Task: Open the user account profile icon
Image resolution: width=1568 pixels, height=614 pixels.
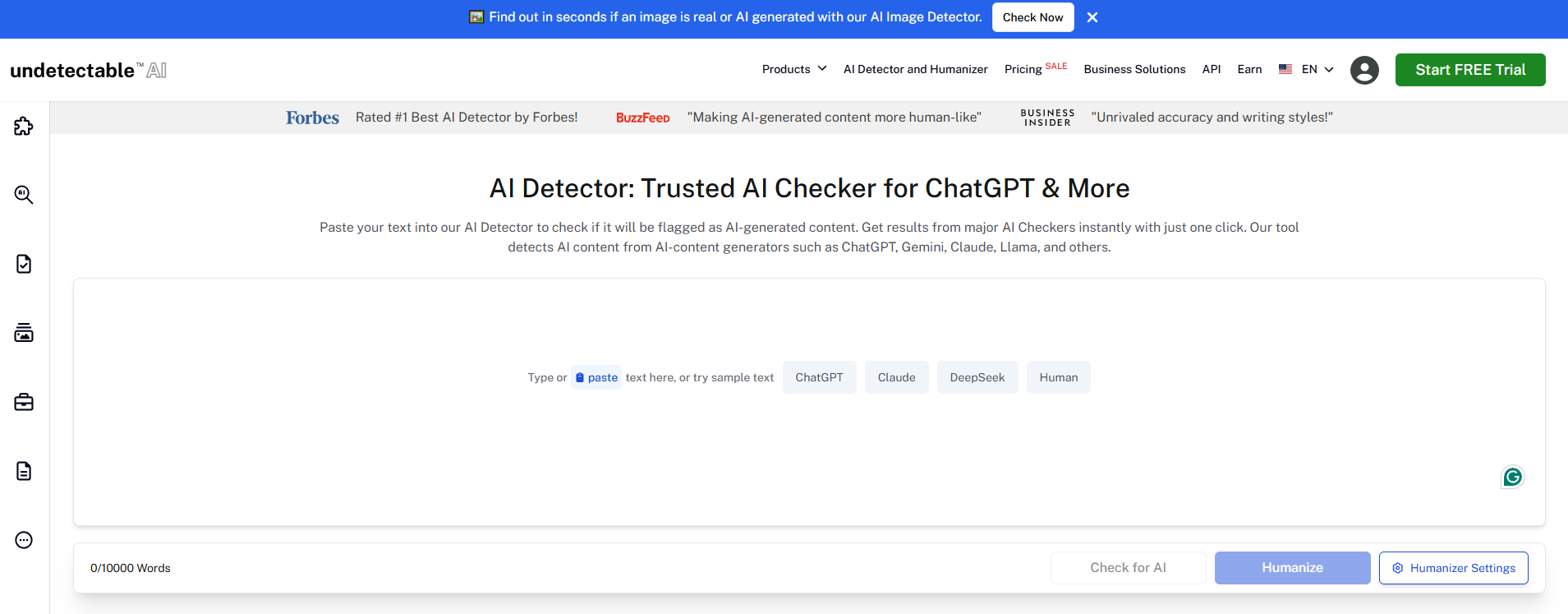Action: coord(1364,70)
